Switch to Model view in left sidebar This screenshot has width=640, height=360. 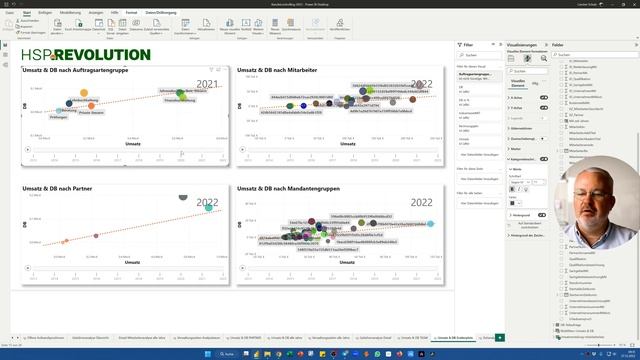tap(5, 64)
